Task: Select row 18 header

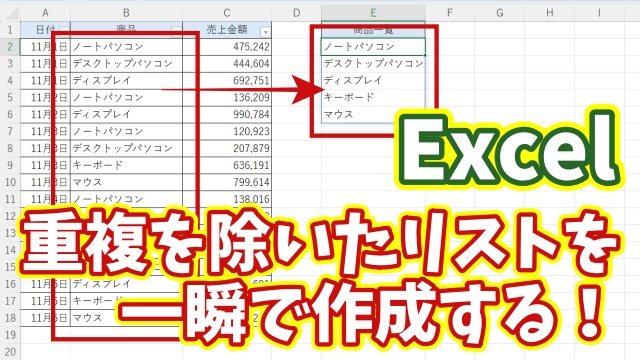Action: pos(10,318)
